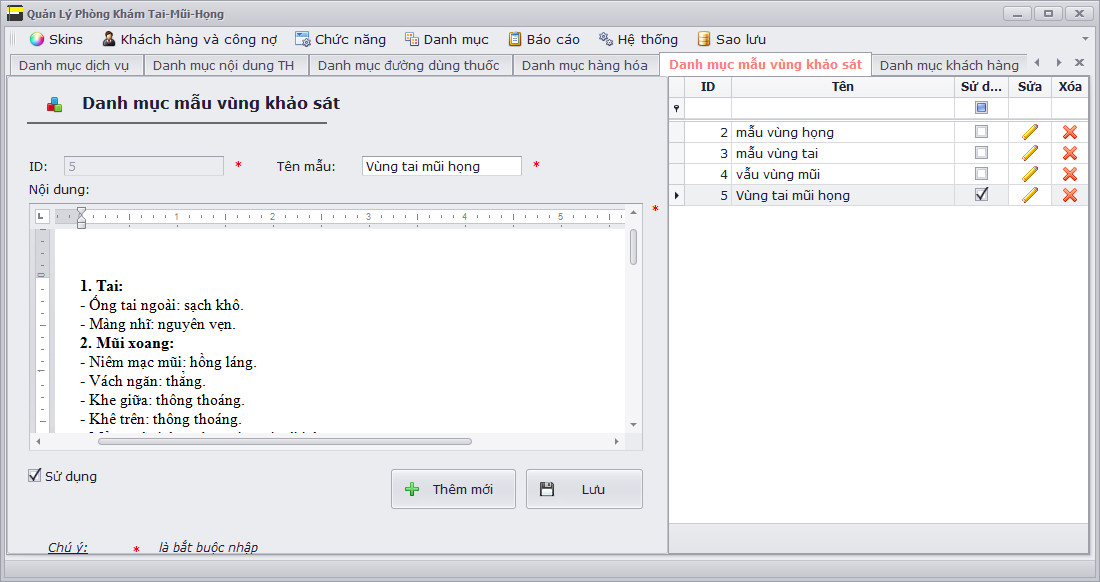Check the usage box for mẫu vùng họng

pos(981,132)
